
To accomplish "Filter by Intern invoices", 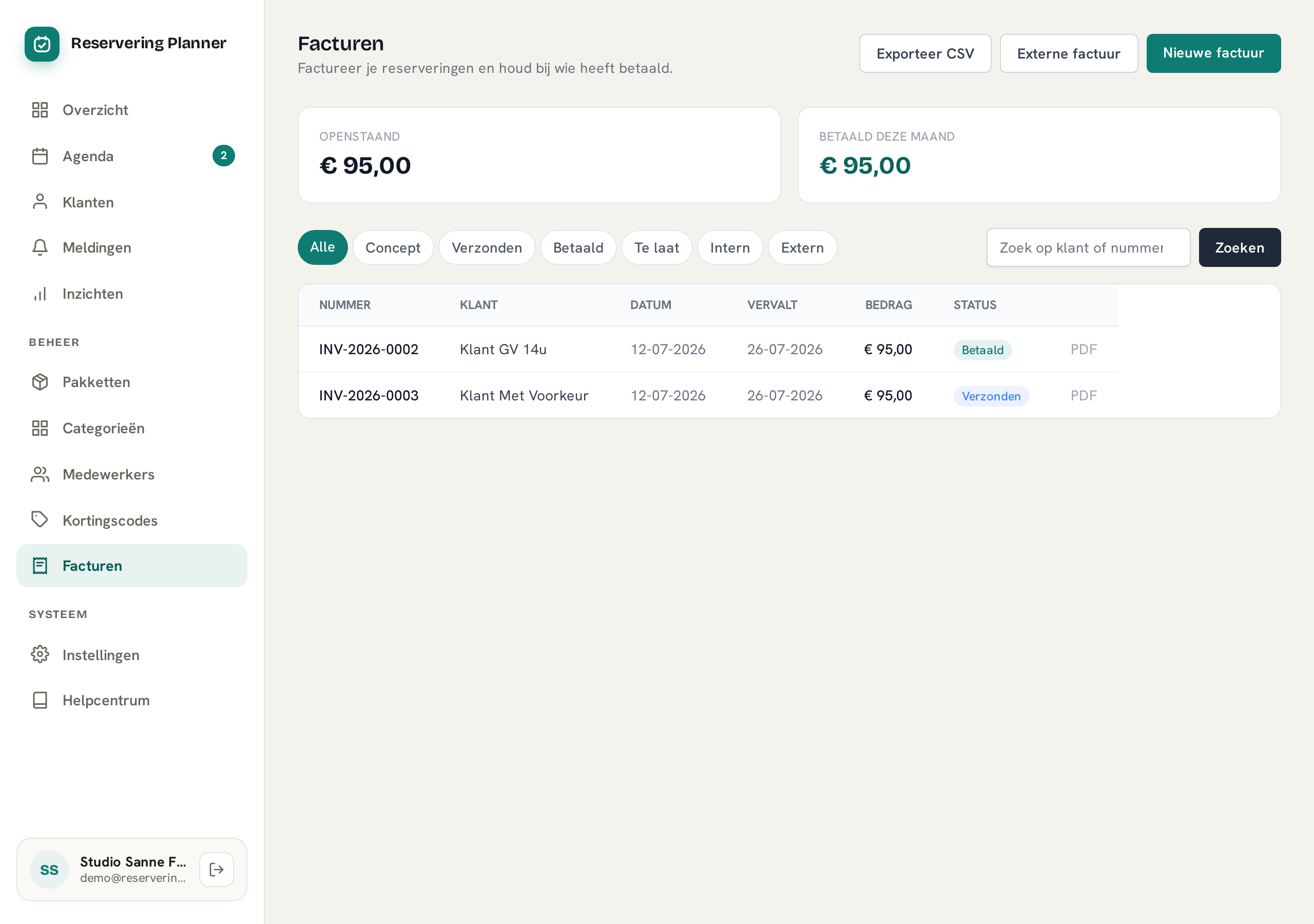I will click(x=730, y=247).
